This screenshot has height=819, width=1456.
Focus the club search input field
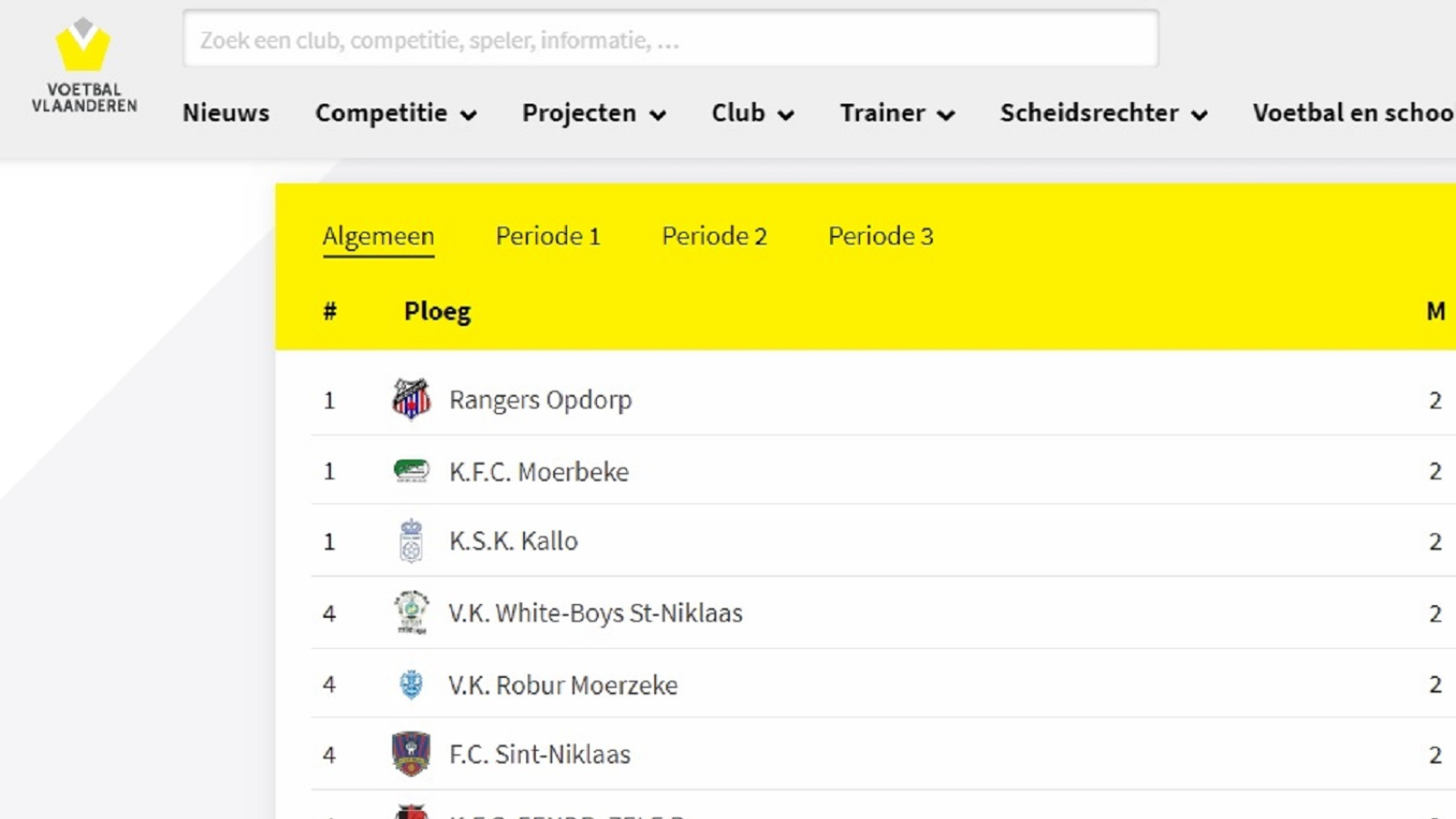pos(671,39)
